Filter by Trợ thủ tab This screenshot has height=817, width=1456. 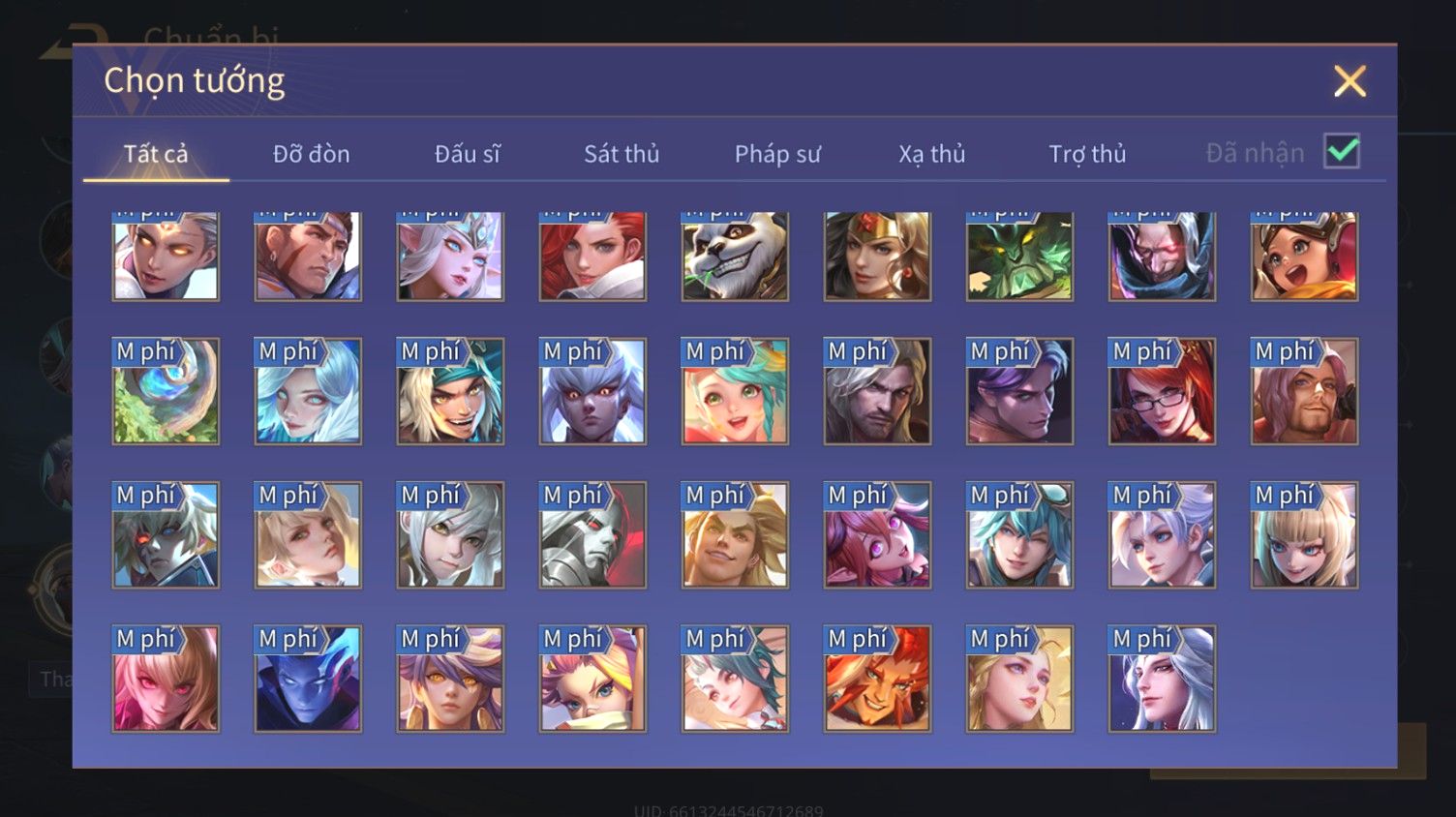1087,154
